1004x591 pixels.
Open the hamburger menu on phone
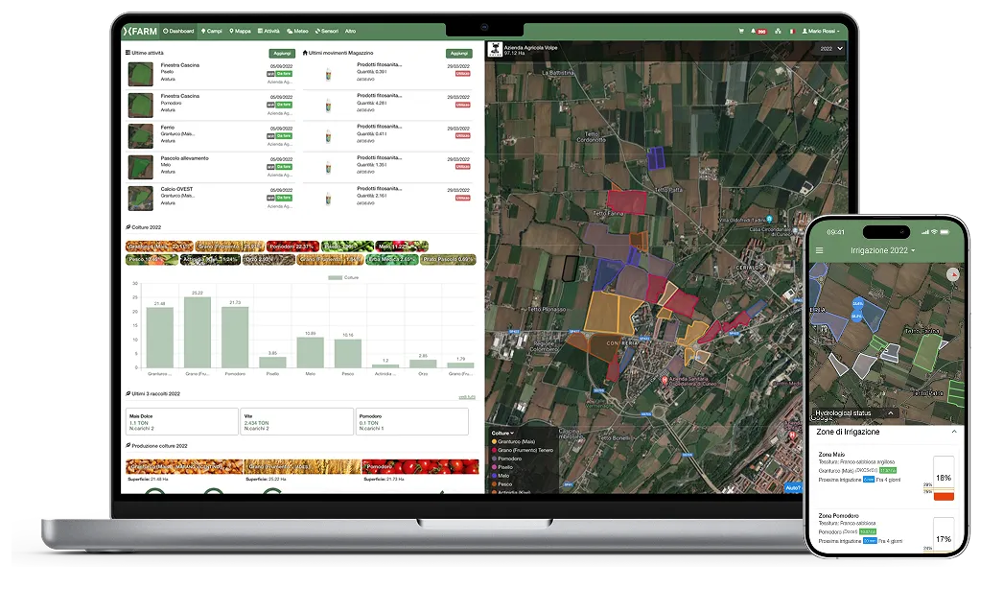pyautogui.click(x=820, y=250)
